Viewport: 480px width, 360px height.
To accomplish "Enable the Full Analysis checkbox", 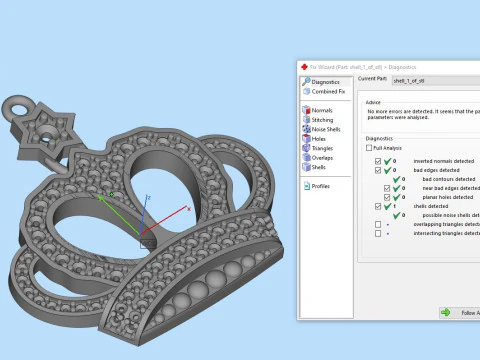I will pyautogui.click(x=369, y=148).
